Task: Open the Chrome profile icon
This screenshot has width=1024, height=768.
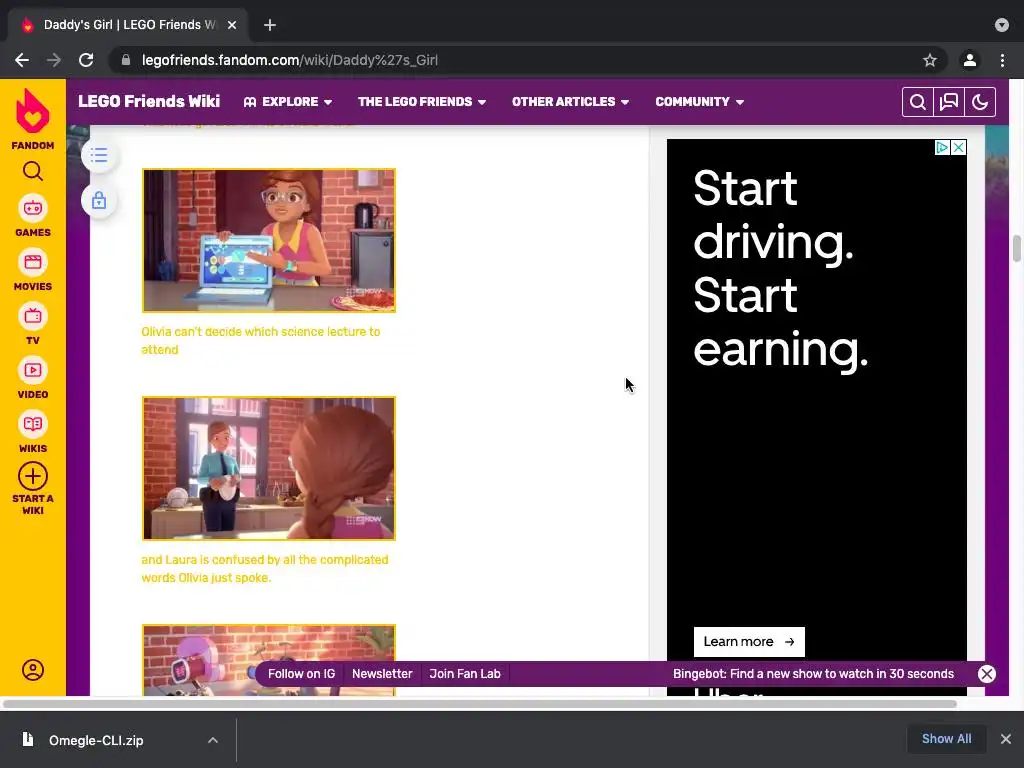Action: coord(970,60)
